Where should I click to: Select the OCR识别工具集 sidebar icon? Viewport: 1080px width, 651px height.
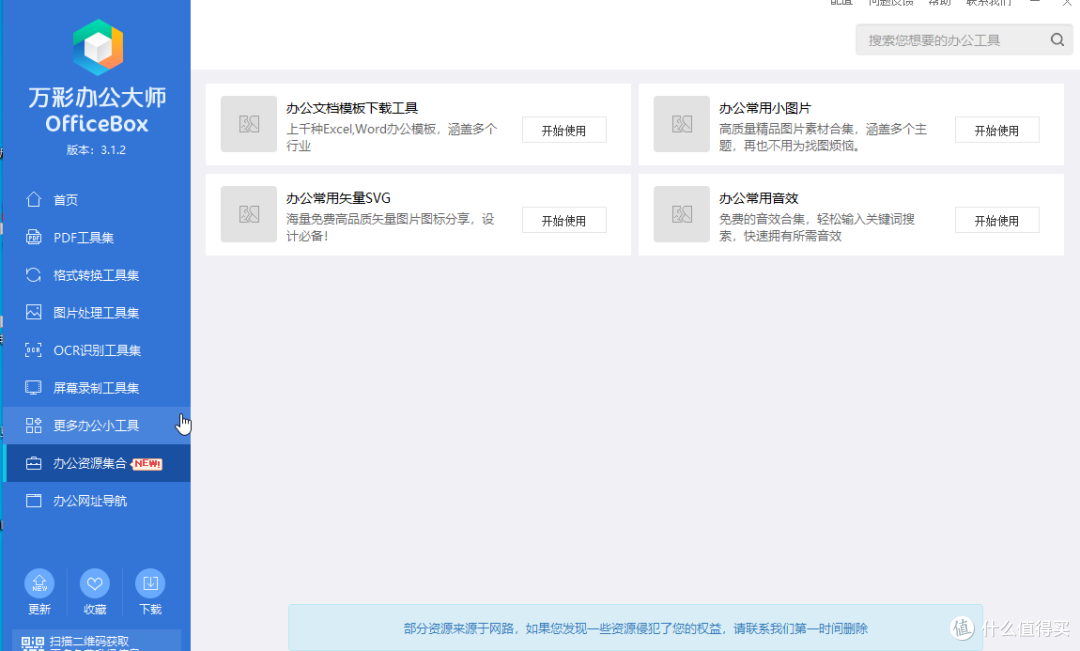(x=34, y=350)
